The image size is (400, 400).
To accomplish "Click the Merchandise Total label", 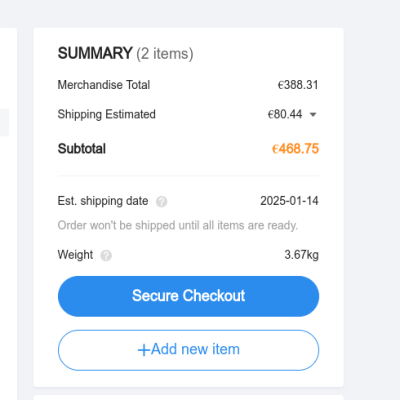I will (104, 85).
